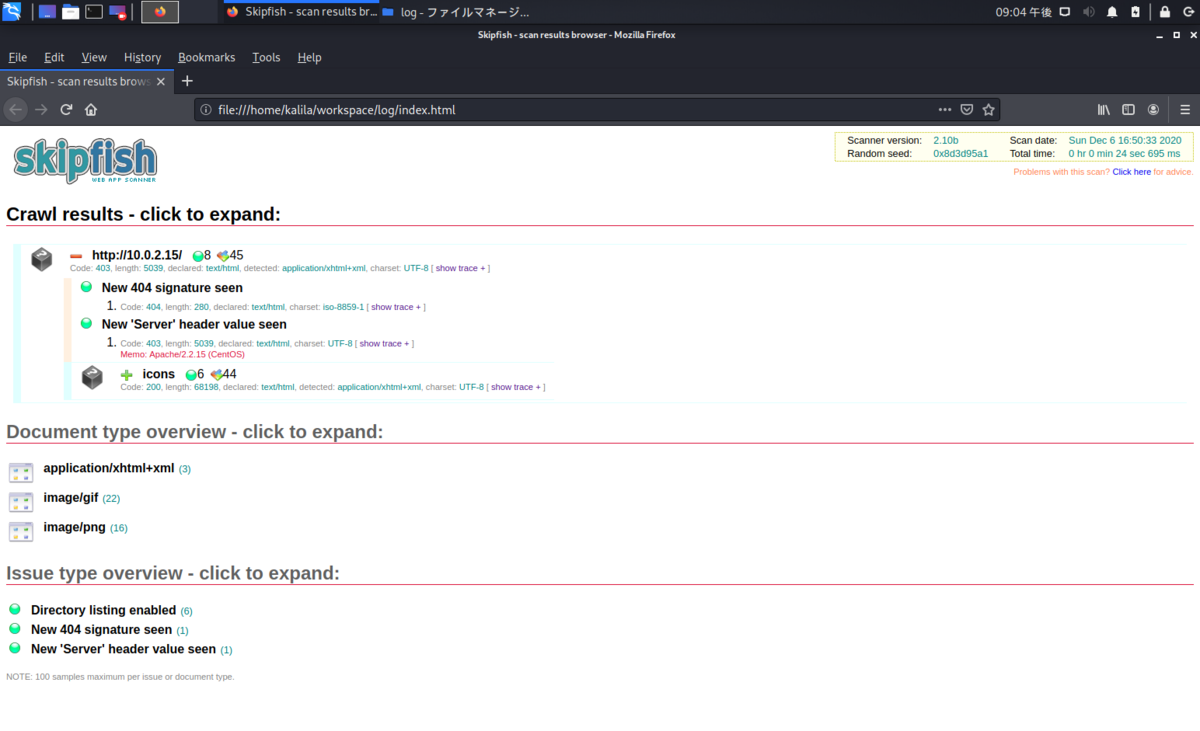Click the server icon beside icons entry

coord(92,378)
